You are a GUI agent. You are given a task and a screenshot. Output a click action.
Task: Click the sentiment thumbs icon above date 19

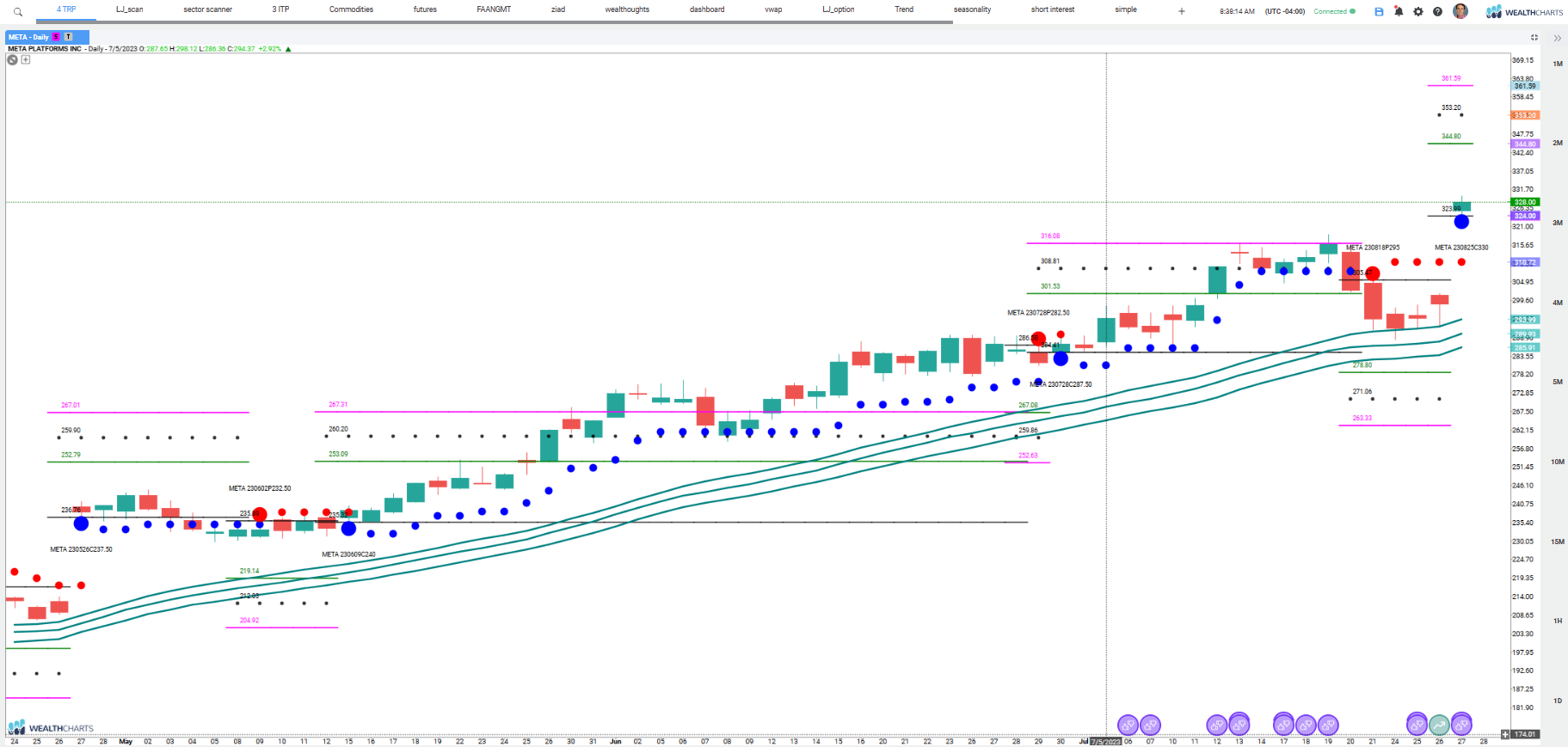1328,726
